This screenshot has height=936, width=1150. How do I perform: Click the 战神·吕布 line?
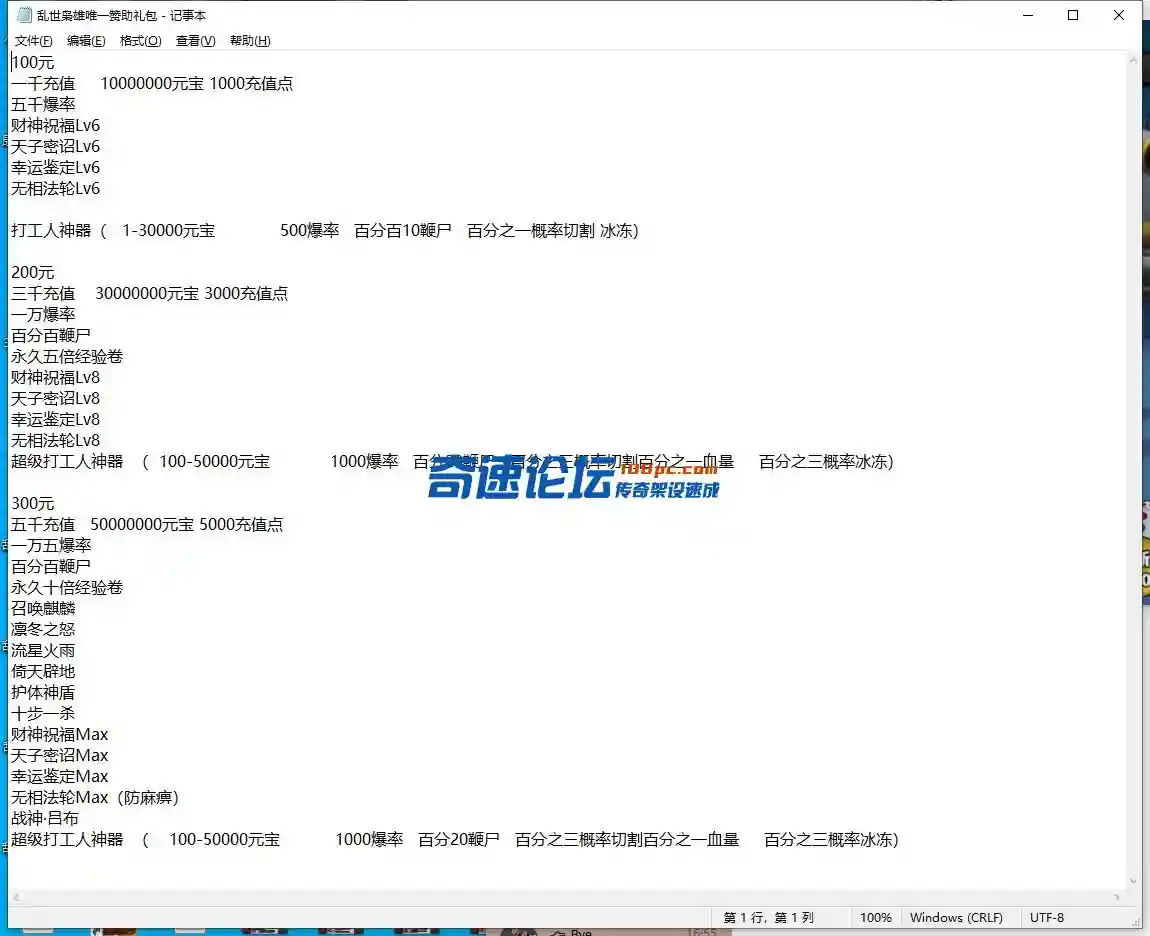[45, 818]
